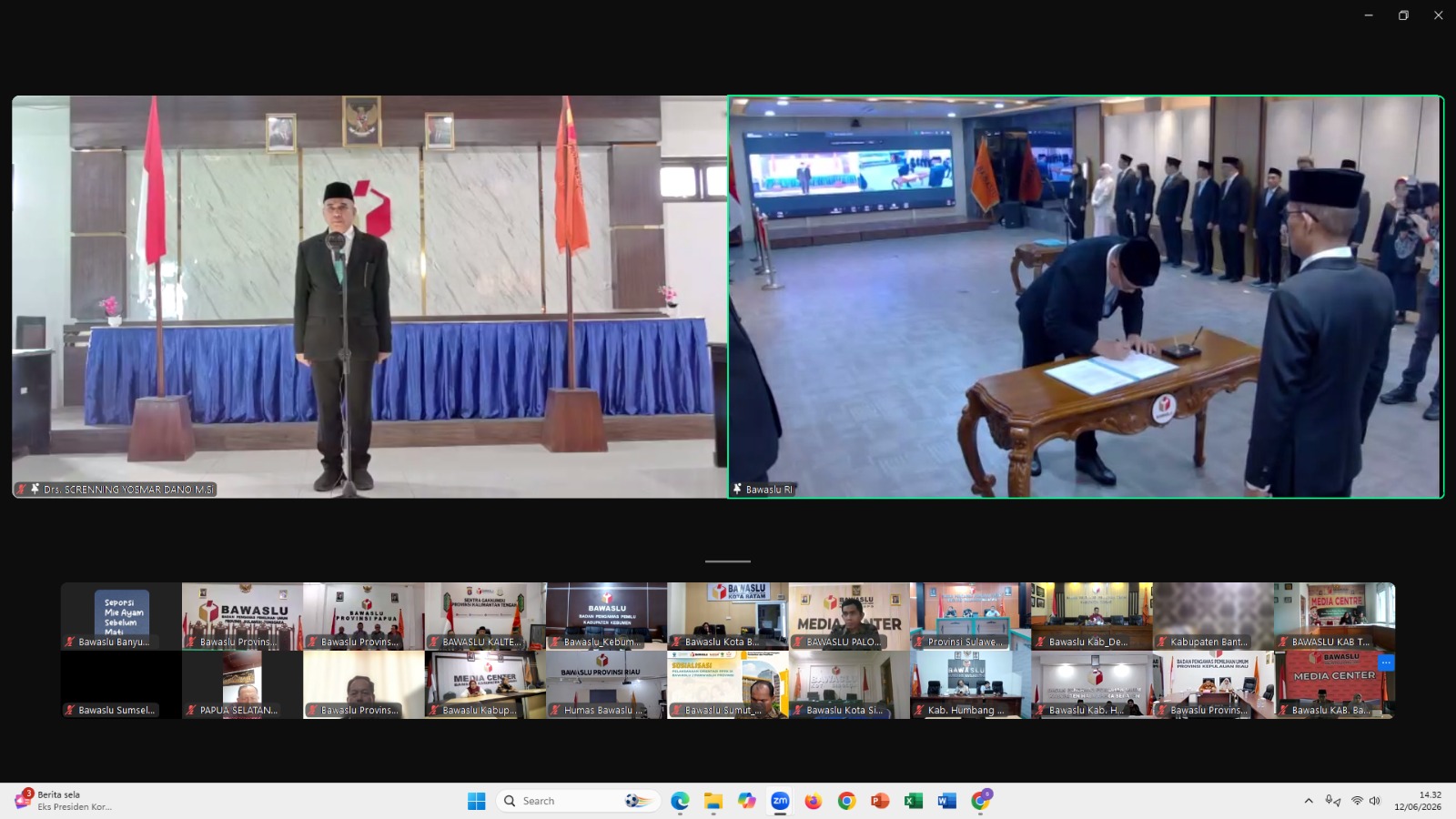Select the thumbnail with Sulawesi Tenggara Bawaslu banner
Viewport: 1456px width, 819px height.
242,616
